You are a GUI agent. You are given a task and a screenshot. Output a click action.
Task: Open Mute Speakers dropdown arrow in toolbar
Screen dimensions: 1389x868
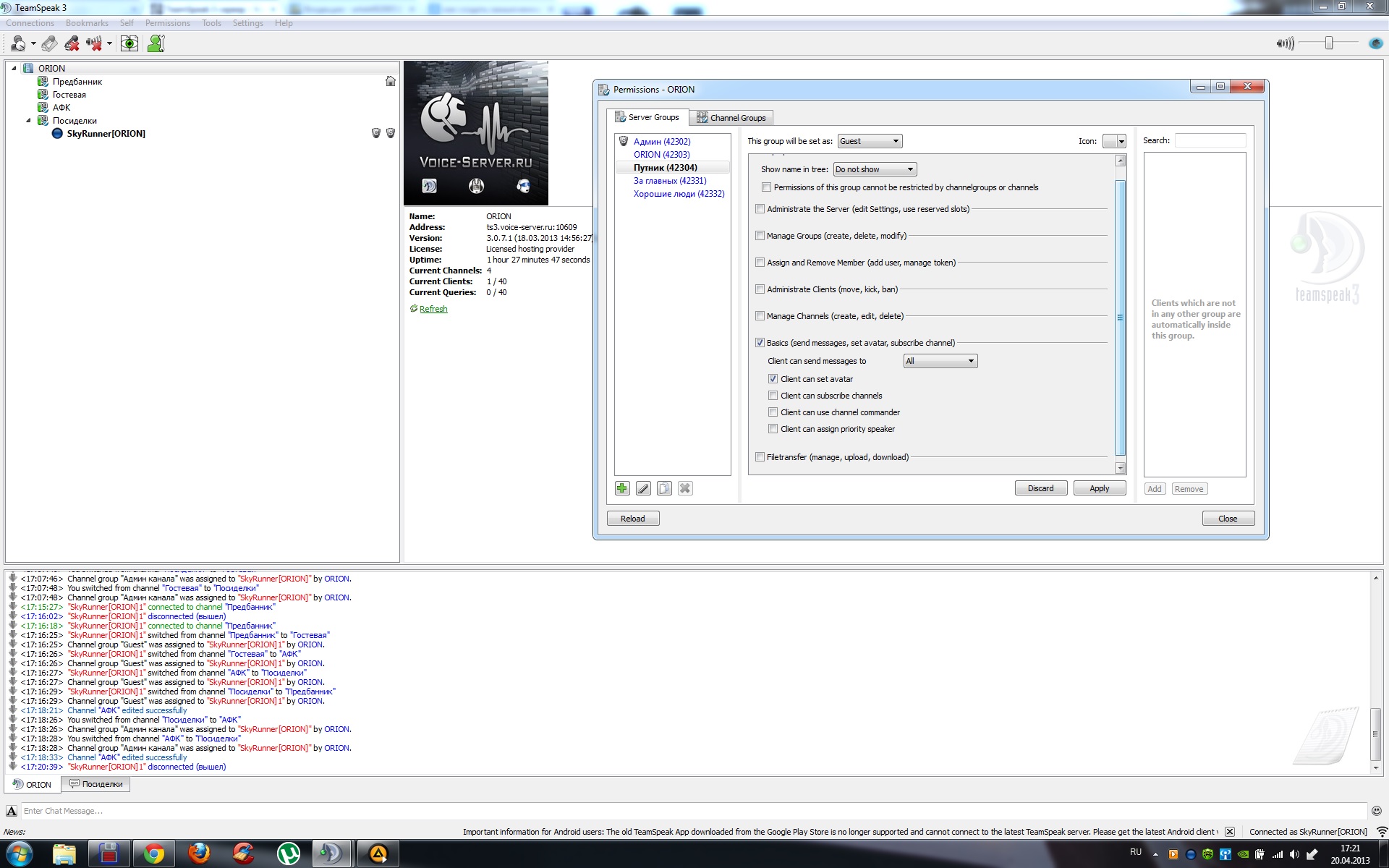(109, 43)
